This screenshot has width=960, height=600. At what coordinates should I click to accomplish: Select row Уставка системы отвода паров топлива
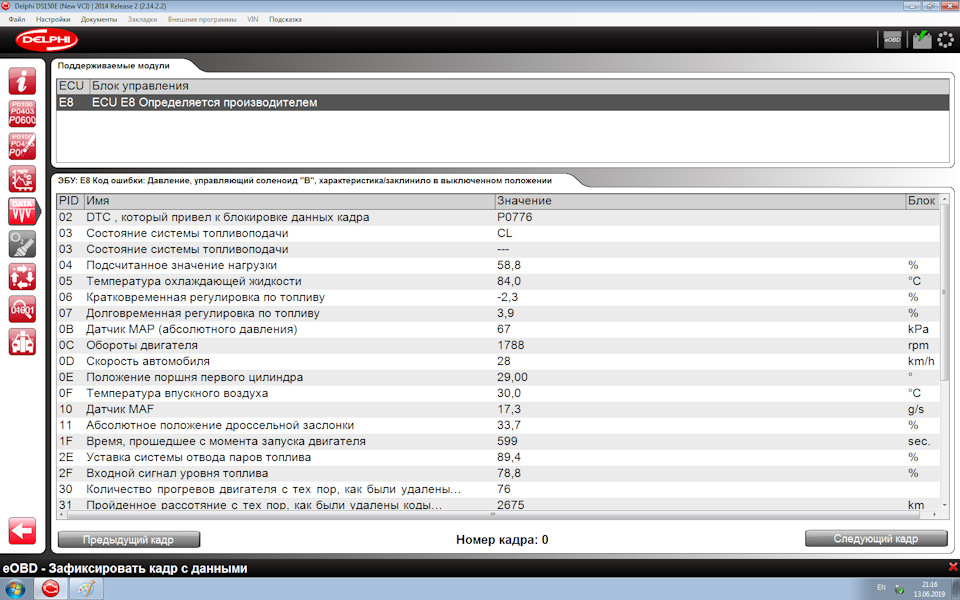[498, 457]
